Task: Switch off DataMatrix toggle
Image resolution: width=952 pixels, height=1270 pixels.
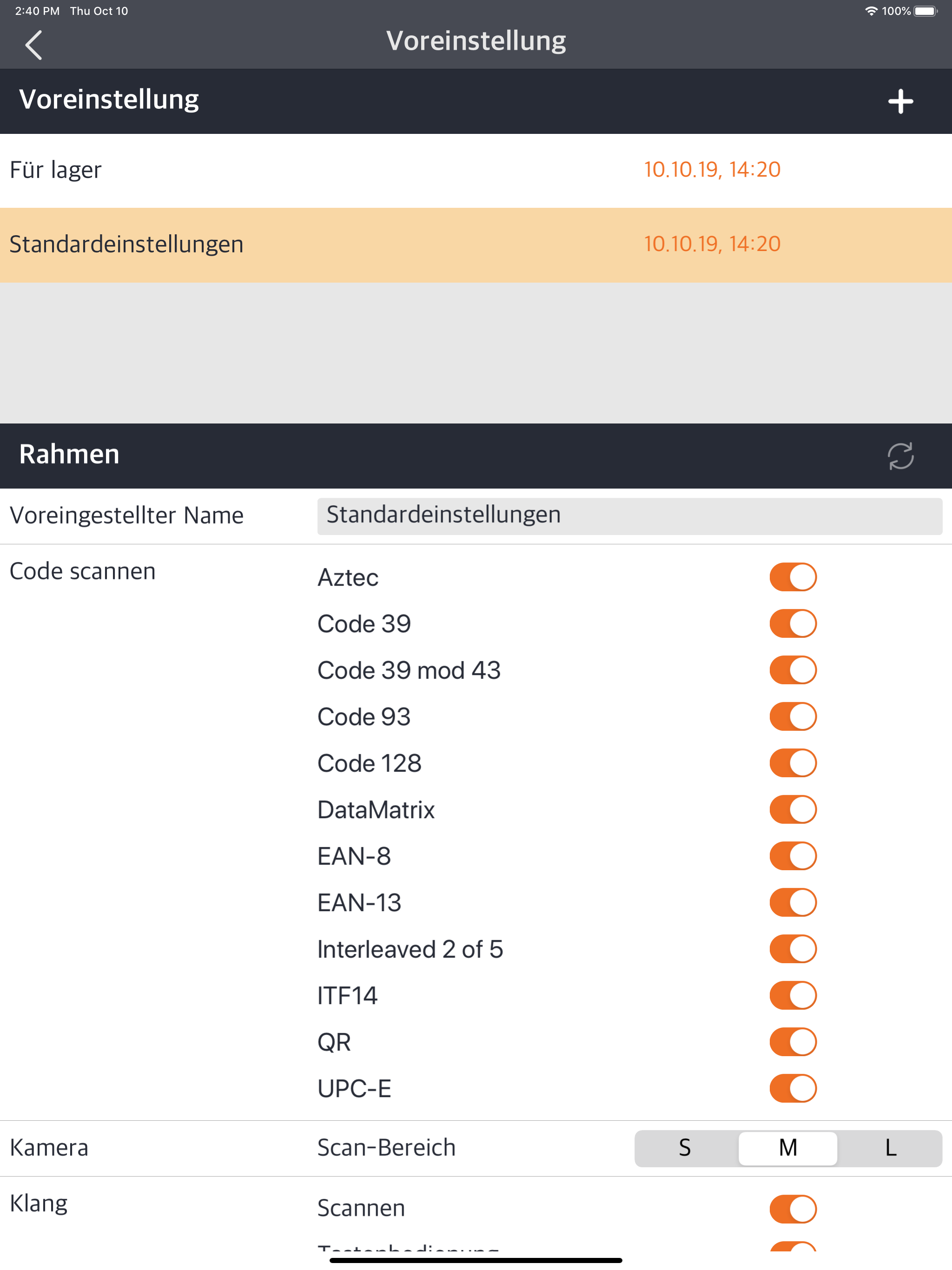Action: coord(793,809)
